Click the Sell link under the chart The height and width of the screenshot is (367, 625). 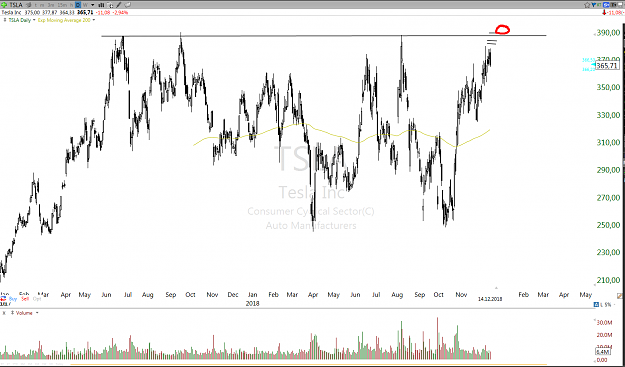click(x=25, y=298)
